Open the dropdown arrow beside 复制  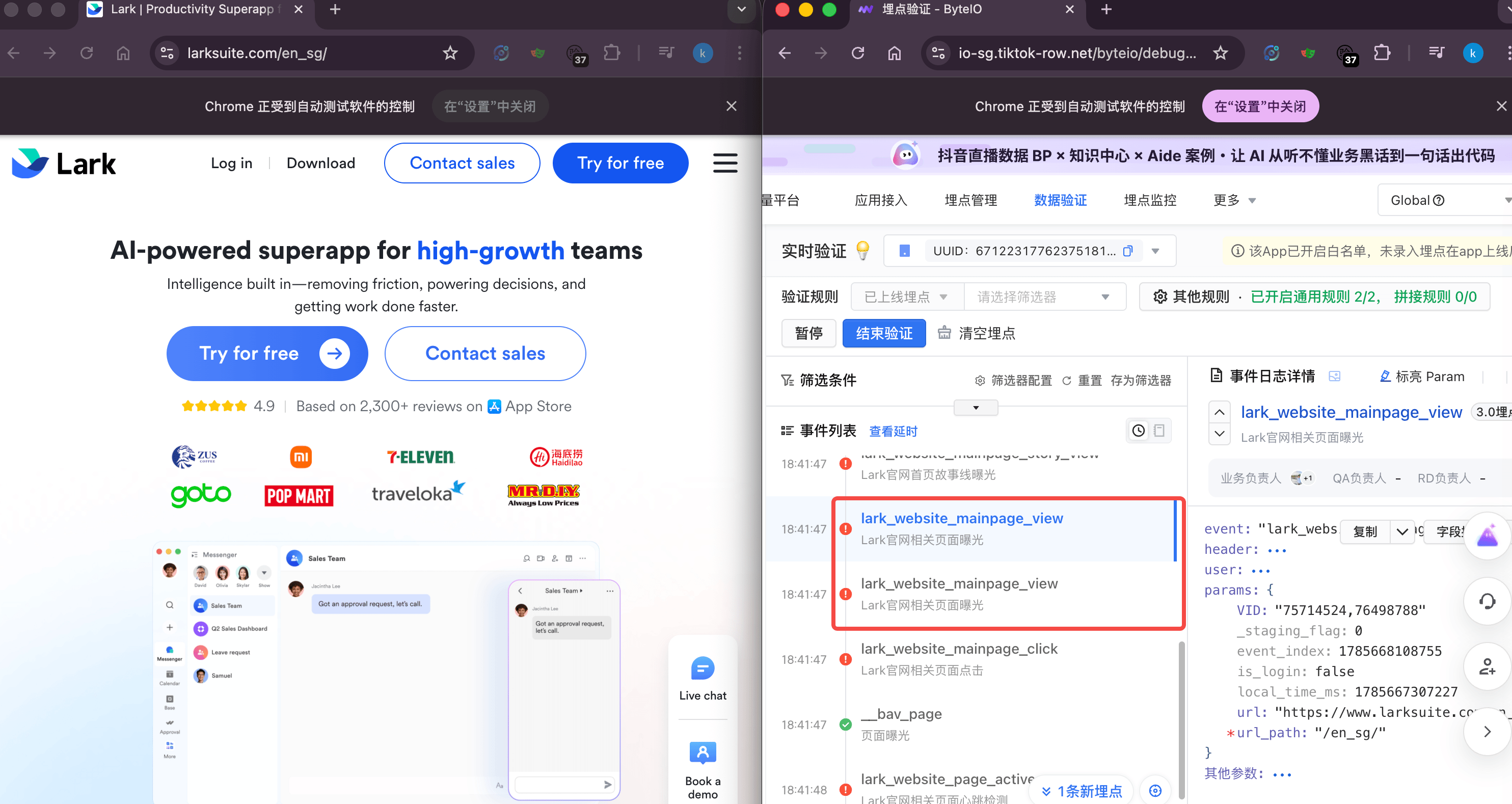click(1401, 532)
